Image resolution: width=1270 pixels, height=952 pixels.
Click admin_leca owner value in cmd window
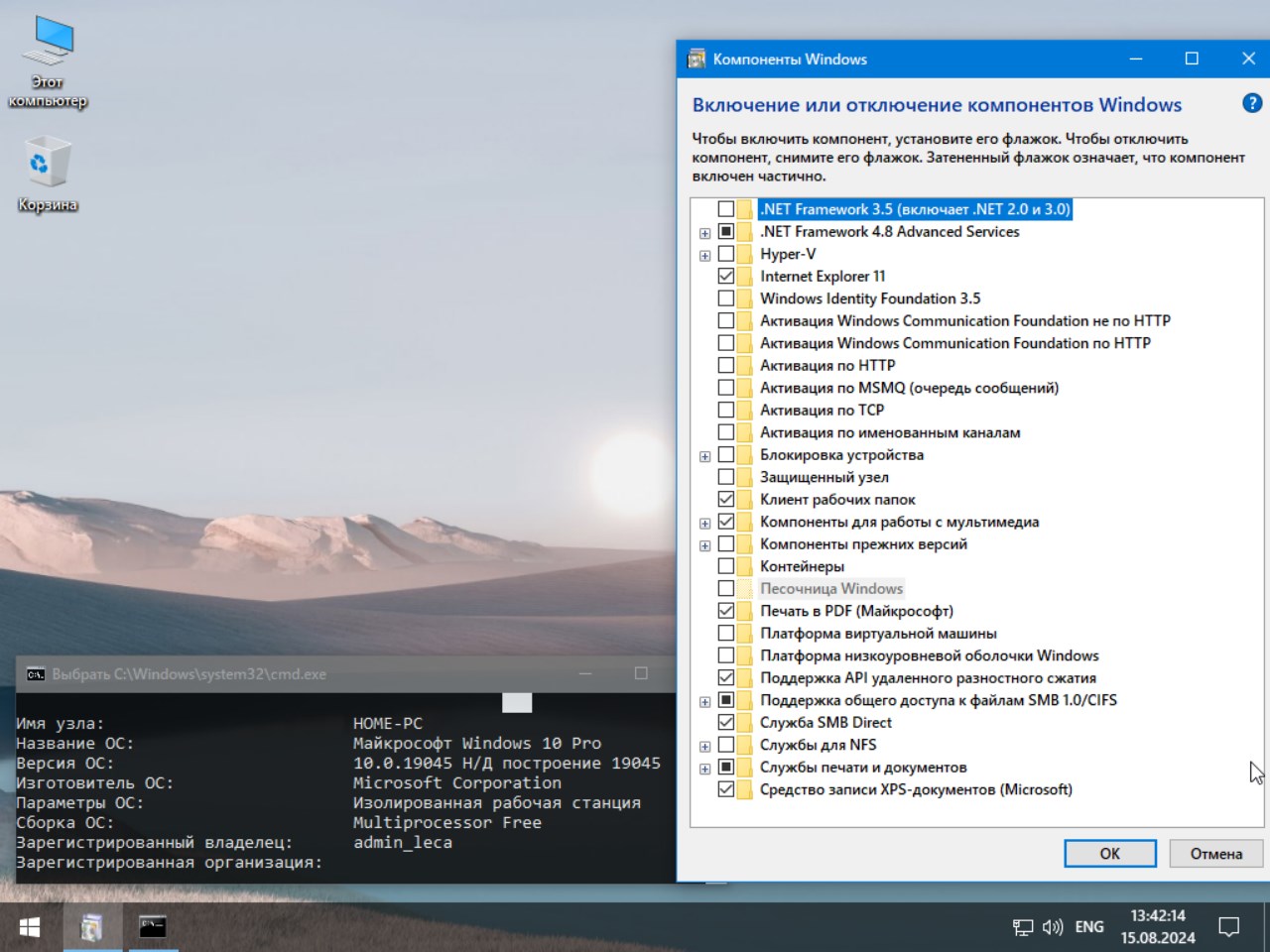(x=403, y=843)
